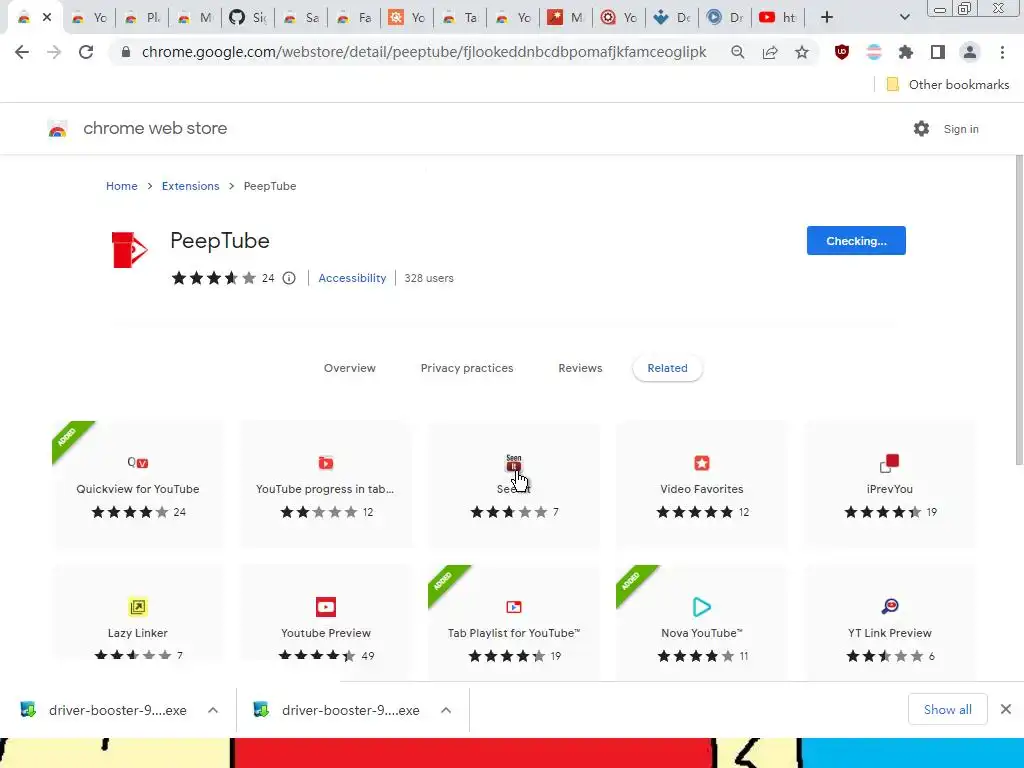Open YT Link Preview icon
1024x768 pixels.
[x=889, y=607]
